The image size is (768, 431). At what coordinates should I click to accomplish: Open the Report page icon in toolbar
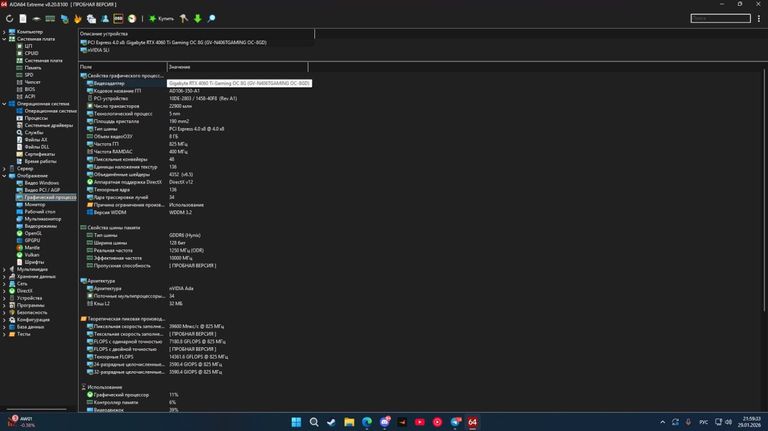pos(23,19)
